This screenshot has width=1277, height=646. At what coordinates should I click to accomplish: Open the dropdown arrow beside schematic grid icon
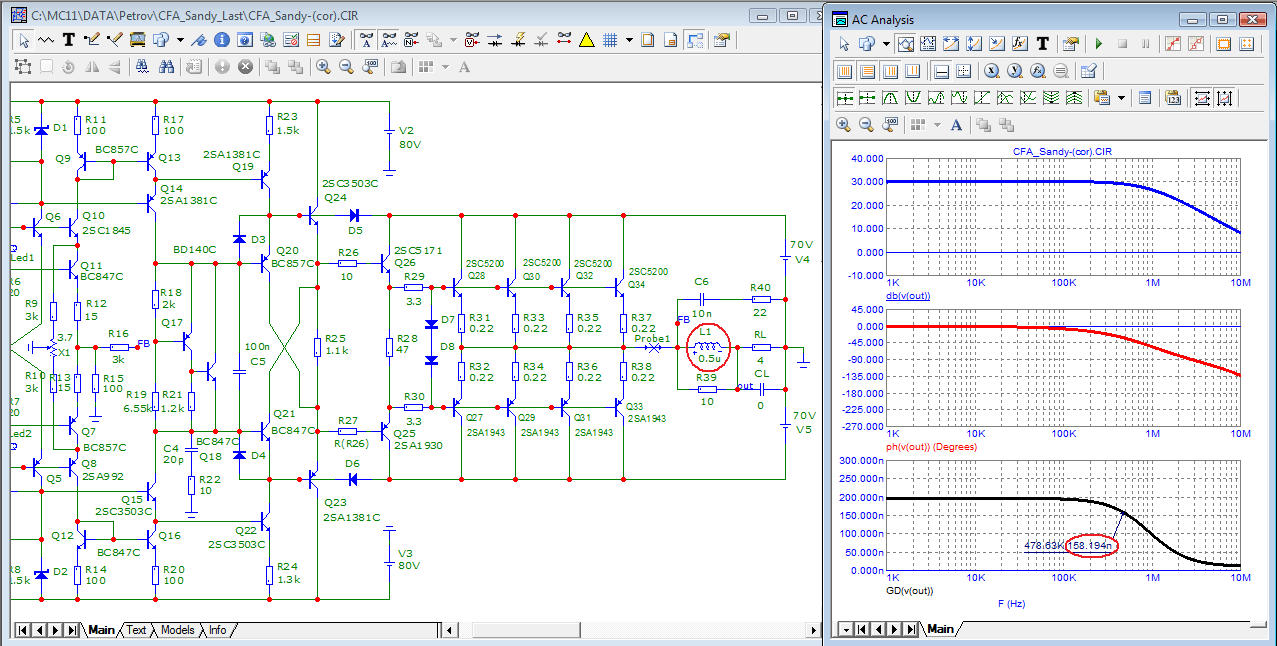(x=629, y=40)
